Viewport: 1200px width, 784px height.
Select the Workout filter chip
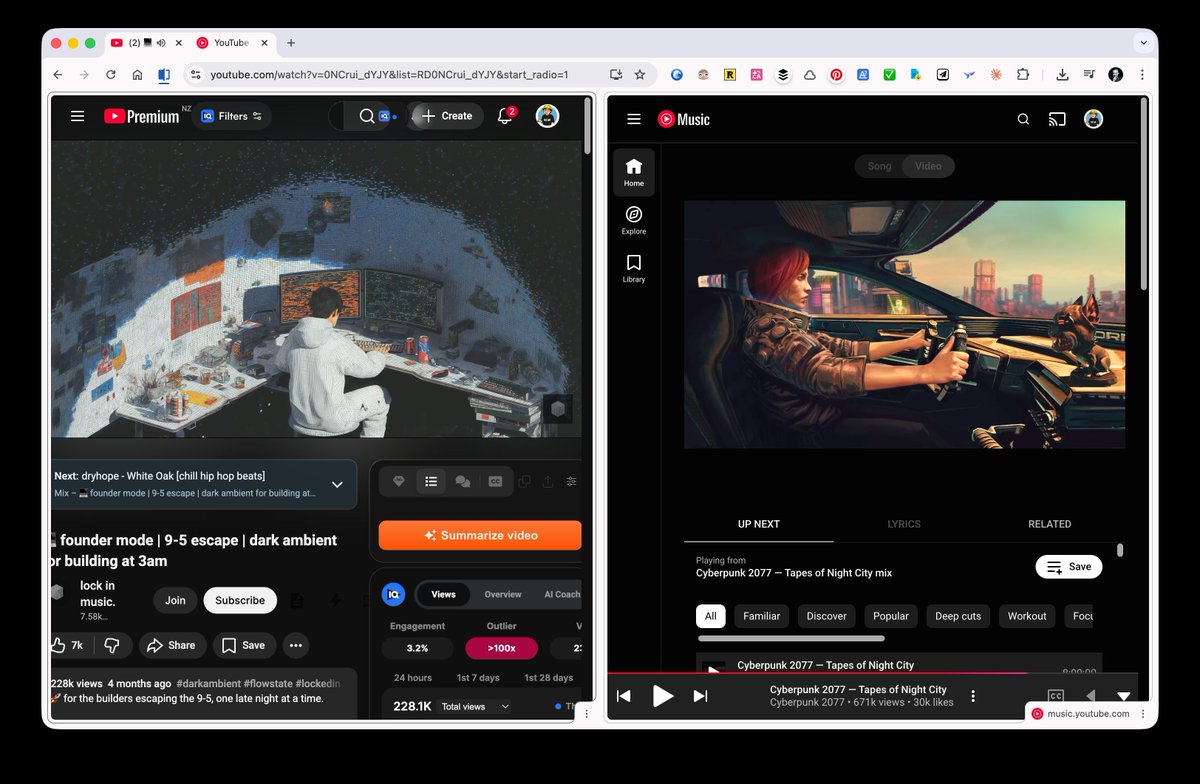1026,616
